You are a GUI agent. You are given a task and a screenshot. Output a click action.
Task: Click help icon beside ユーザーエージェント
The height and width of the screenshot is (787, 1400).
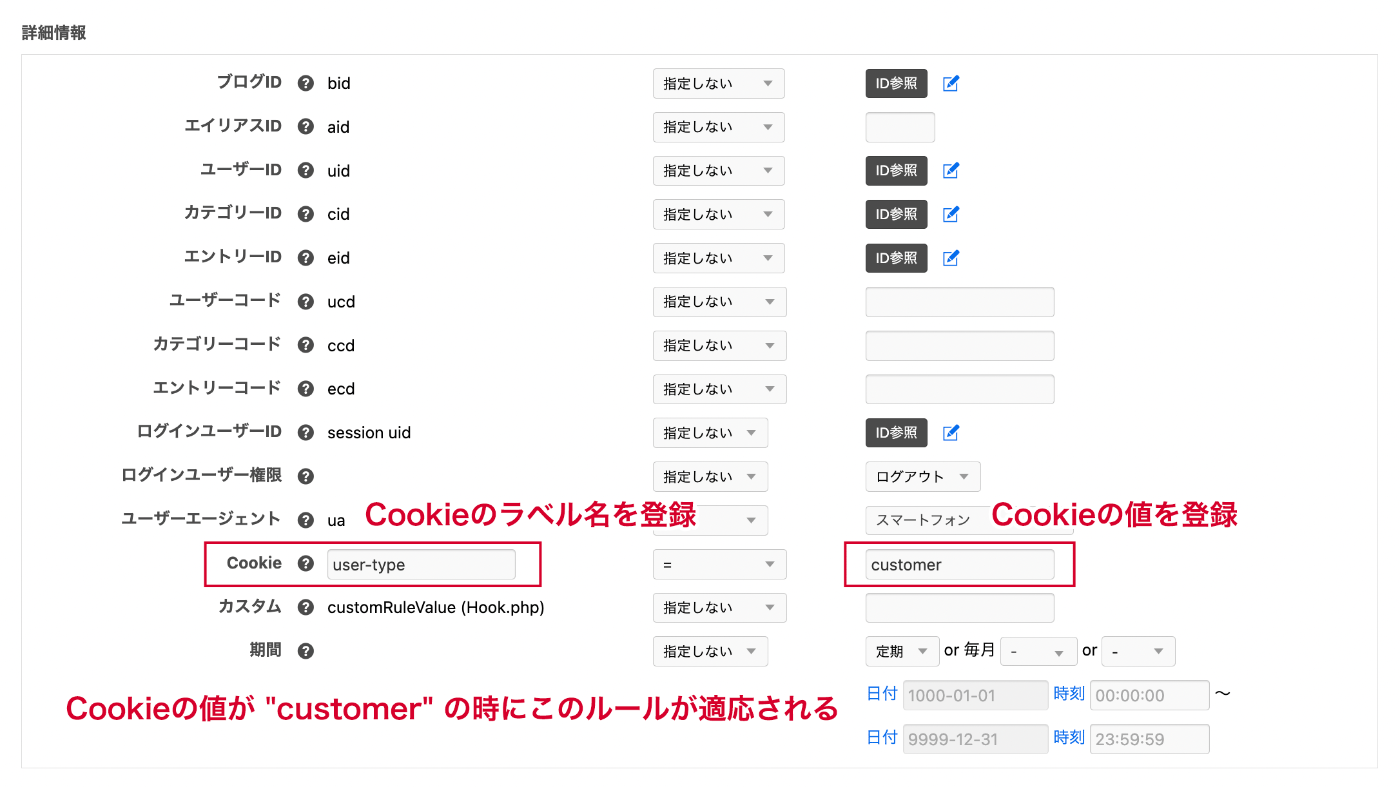[306, 520]
